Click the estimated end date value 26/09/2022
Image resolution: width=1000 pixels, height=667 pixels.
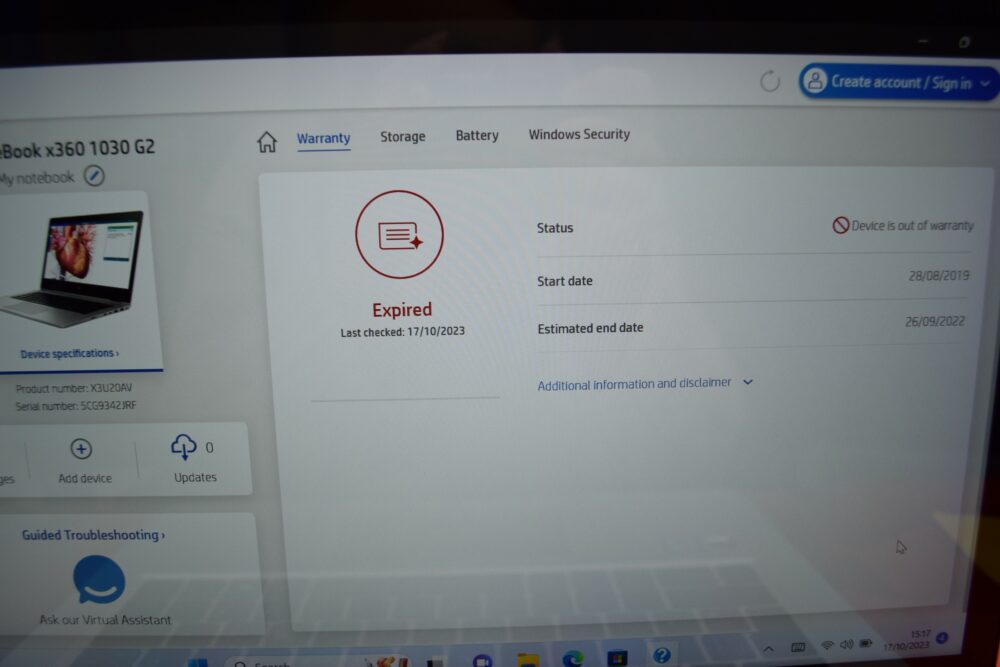pos(935,321)
